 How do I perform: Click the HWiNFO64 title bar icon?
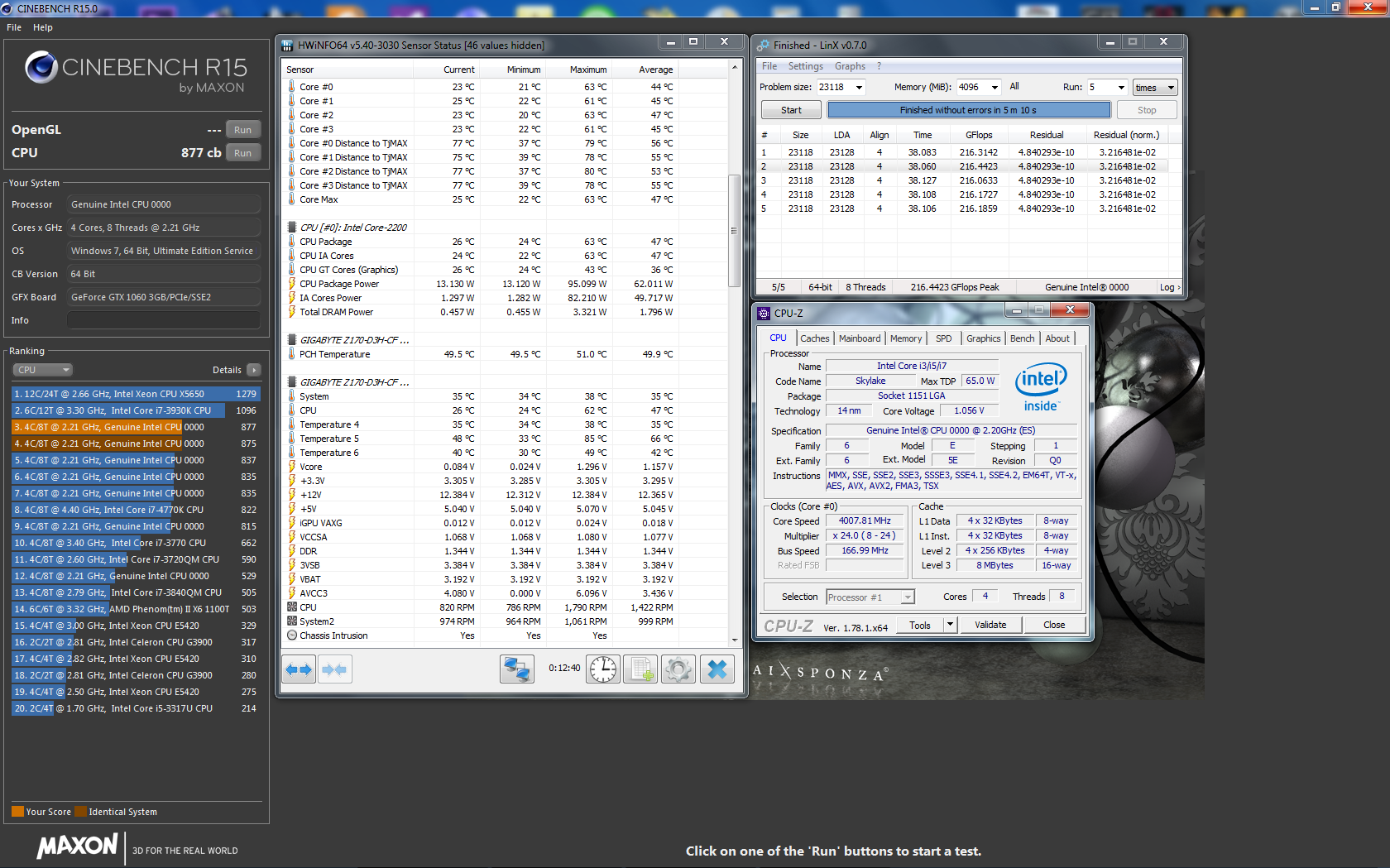click(287, 46)
